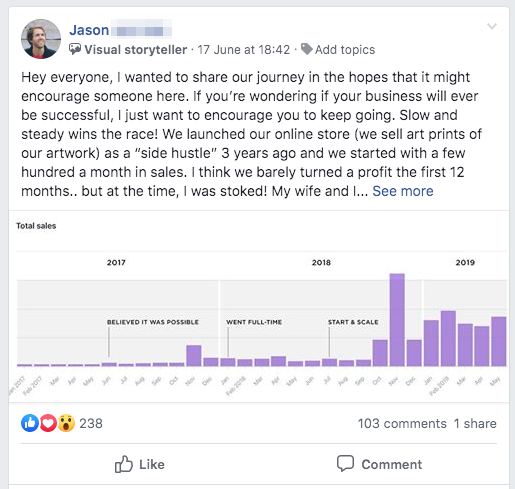Select Add topics link

[345, 50]
